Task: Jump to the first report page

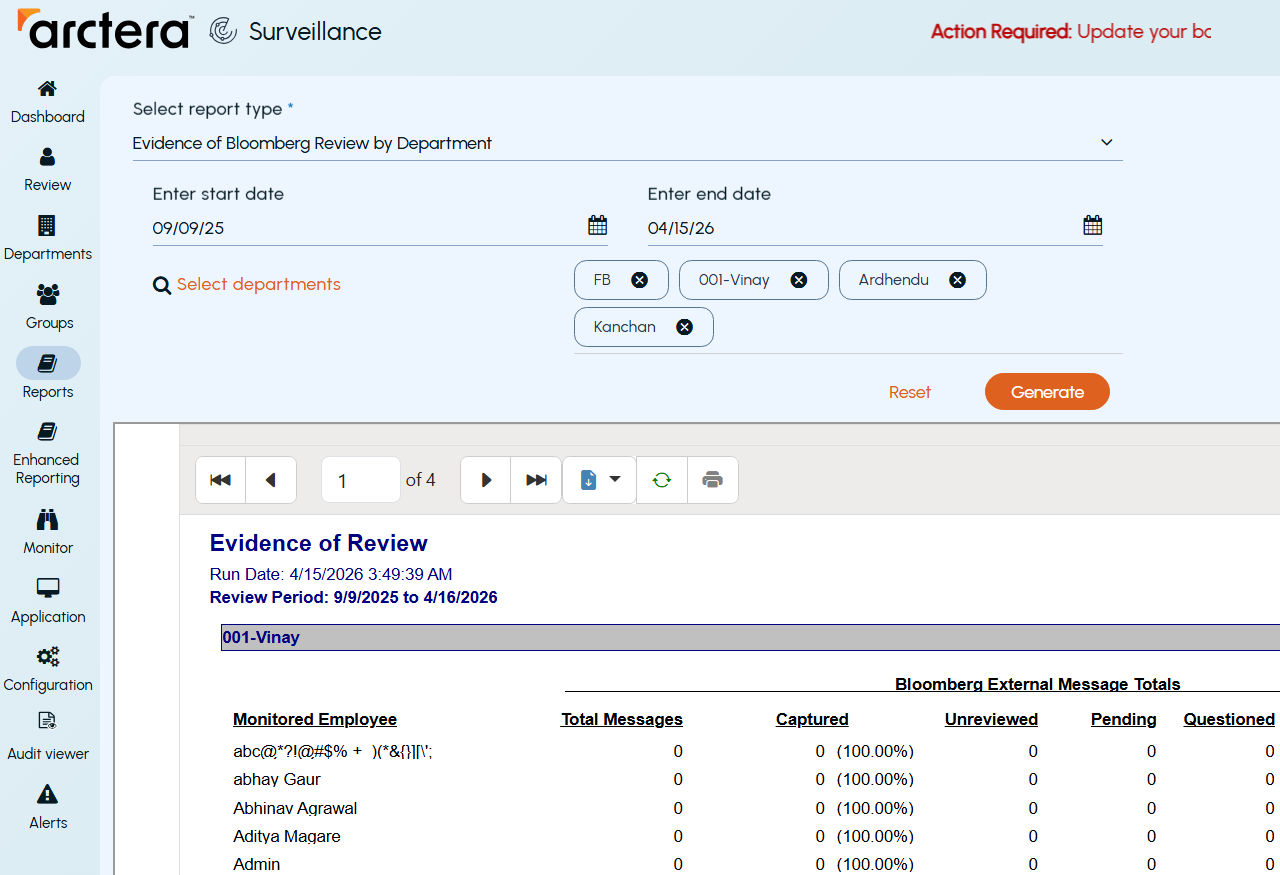Action: pos(220,480)
